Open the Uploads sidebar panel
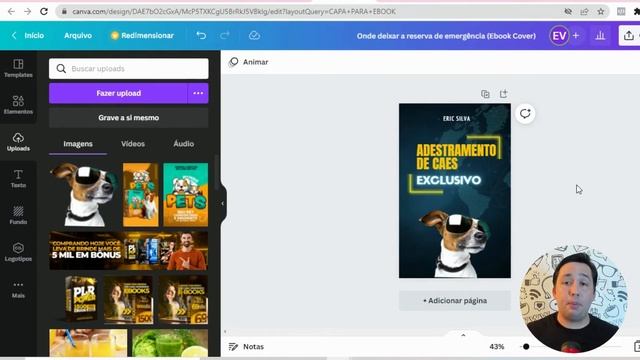 pyautogui.click(x=18, y=142)
